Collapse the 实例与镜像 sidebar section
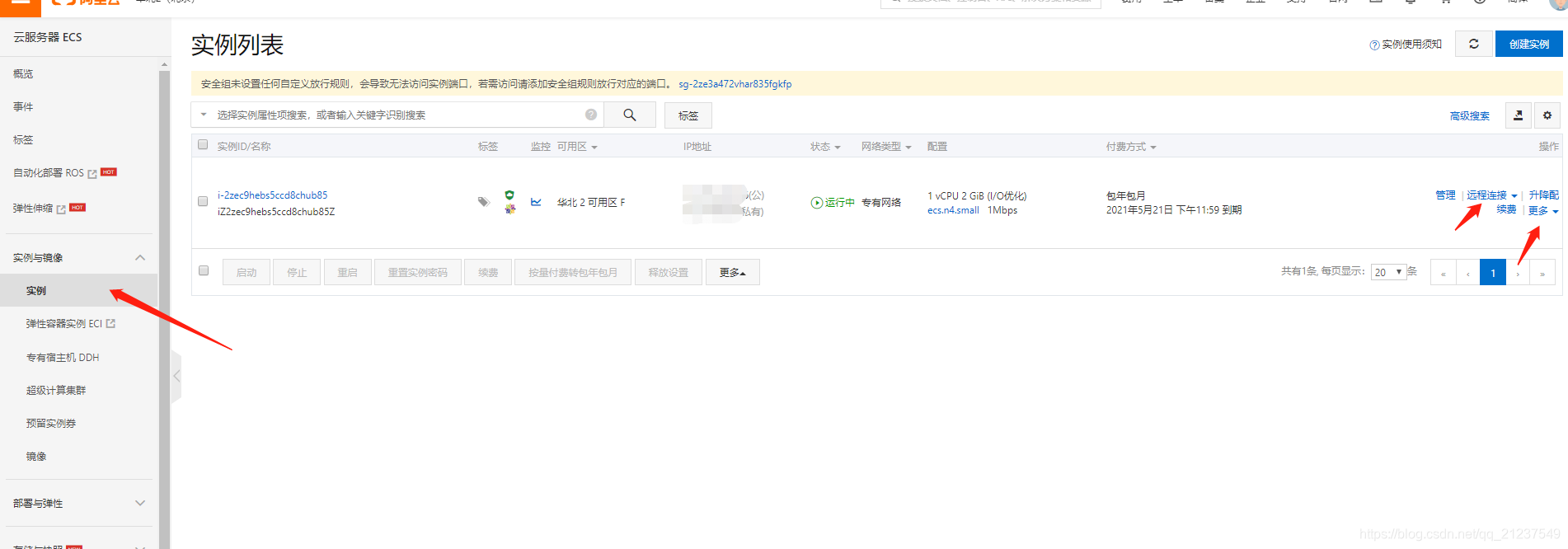The width and height of the screenshot is (1568, 549). click(x=140, y=258)
